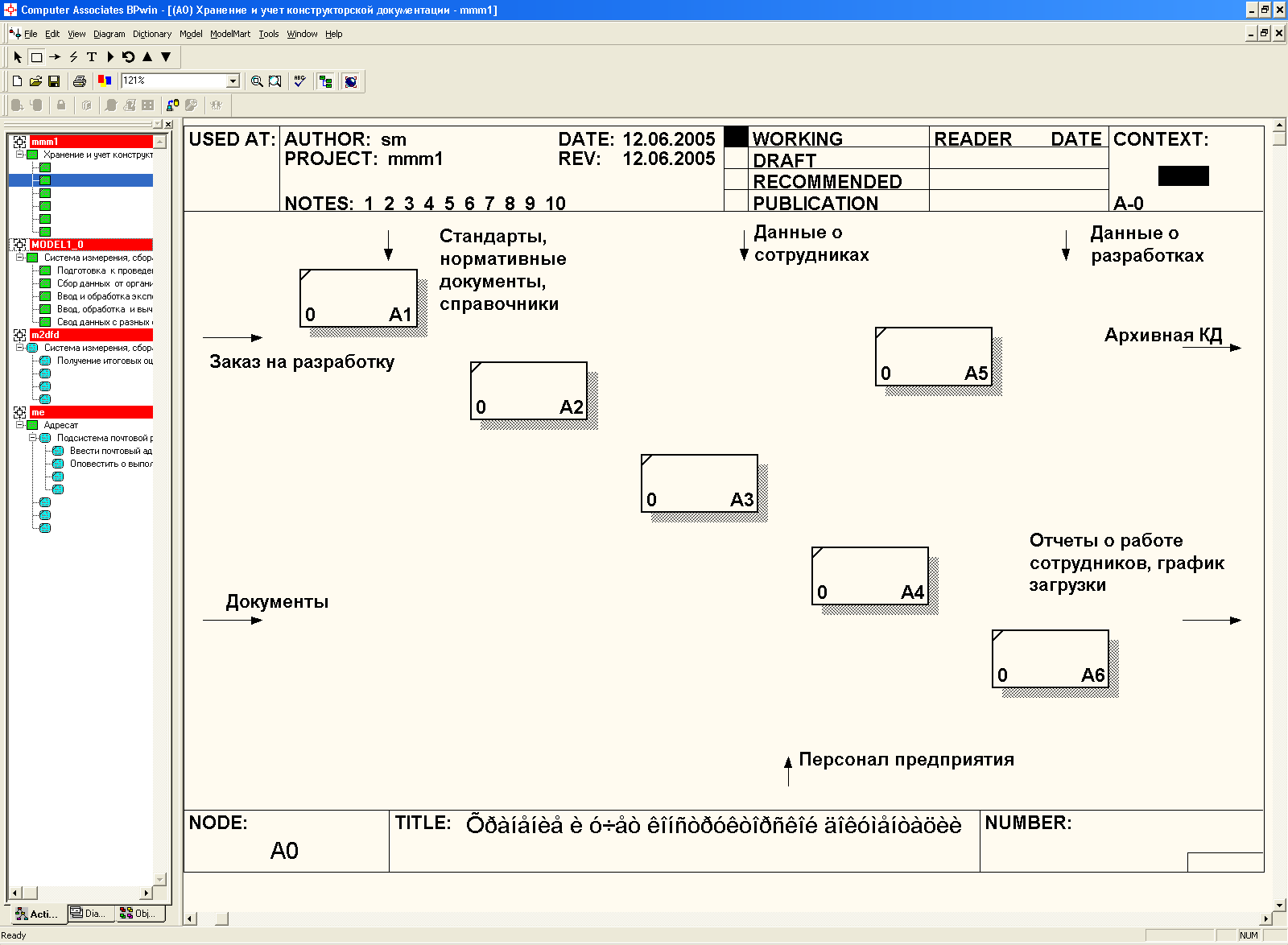The image size is (1288, 945).
Task: Select the Precedence Arrow tool
Action: click(x=55, y=57)
